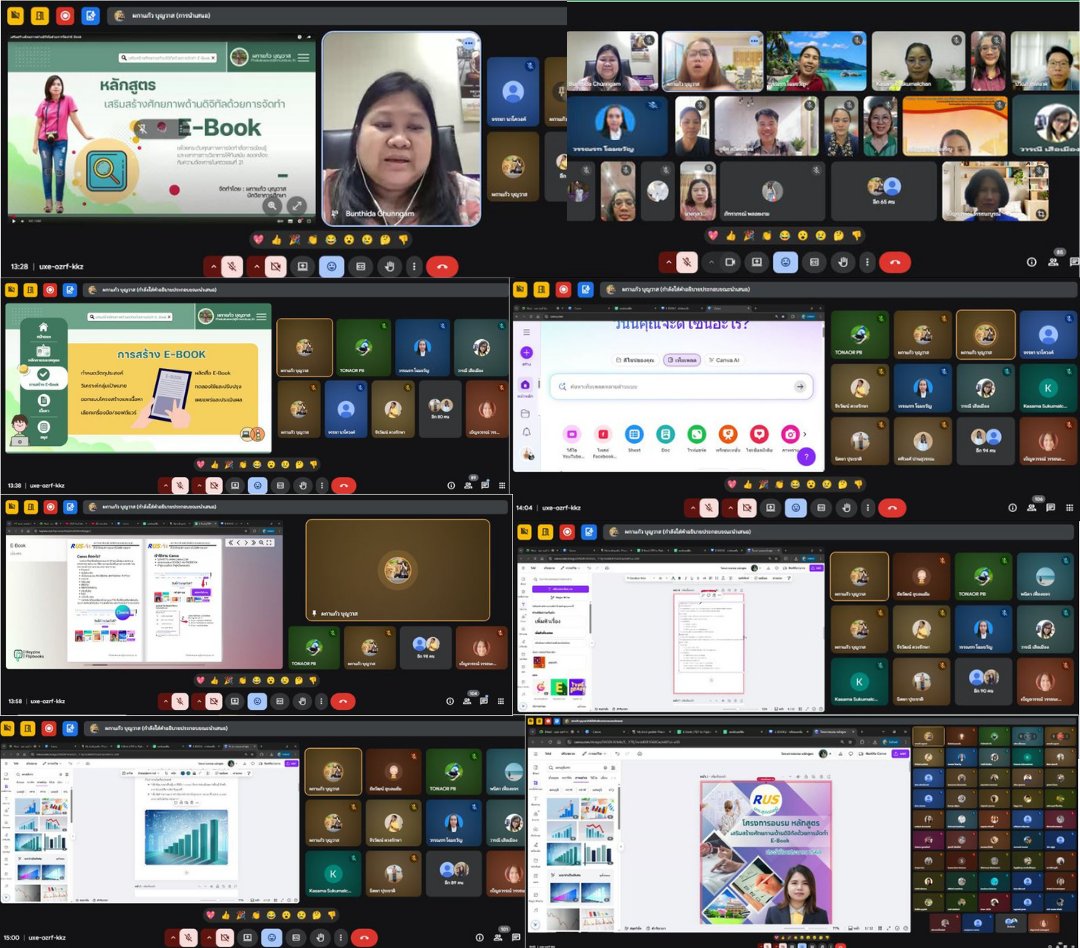The height and width of the screenshot is (948, 1080).
Task: Click the fullscreen expand icon on the E-Book slide
Action: pos(296,206)
